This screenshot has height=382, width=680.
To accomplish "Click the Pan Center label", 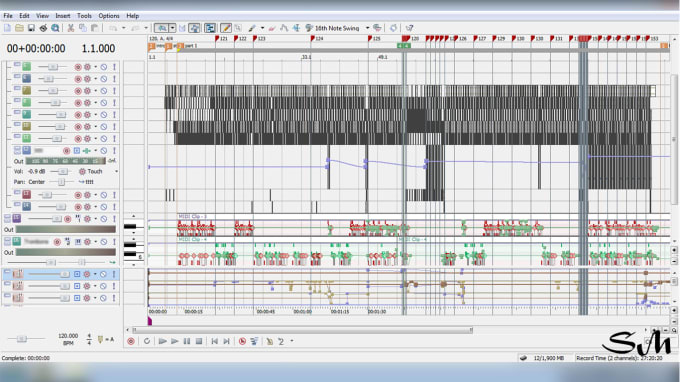I will click(29, 182).
